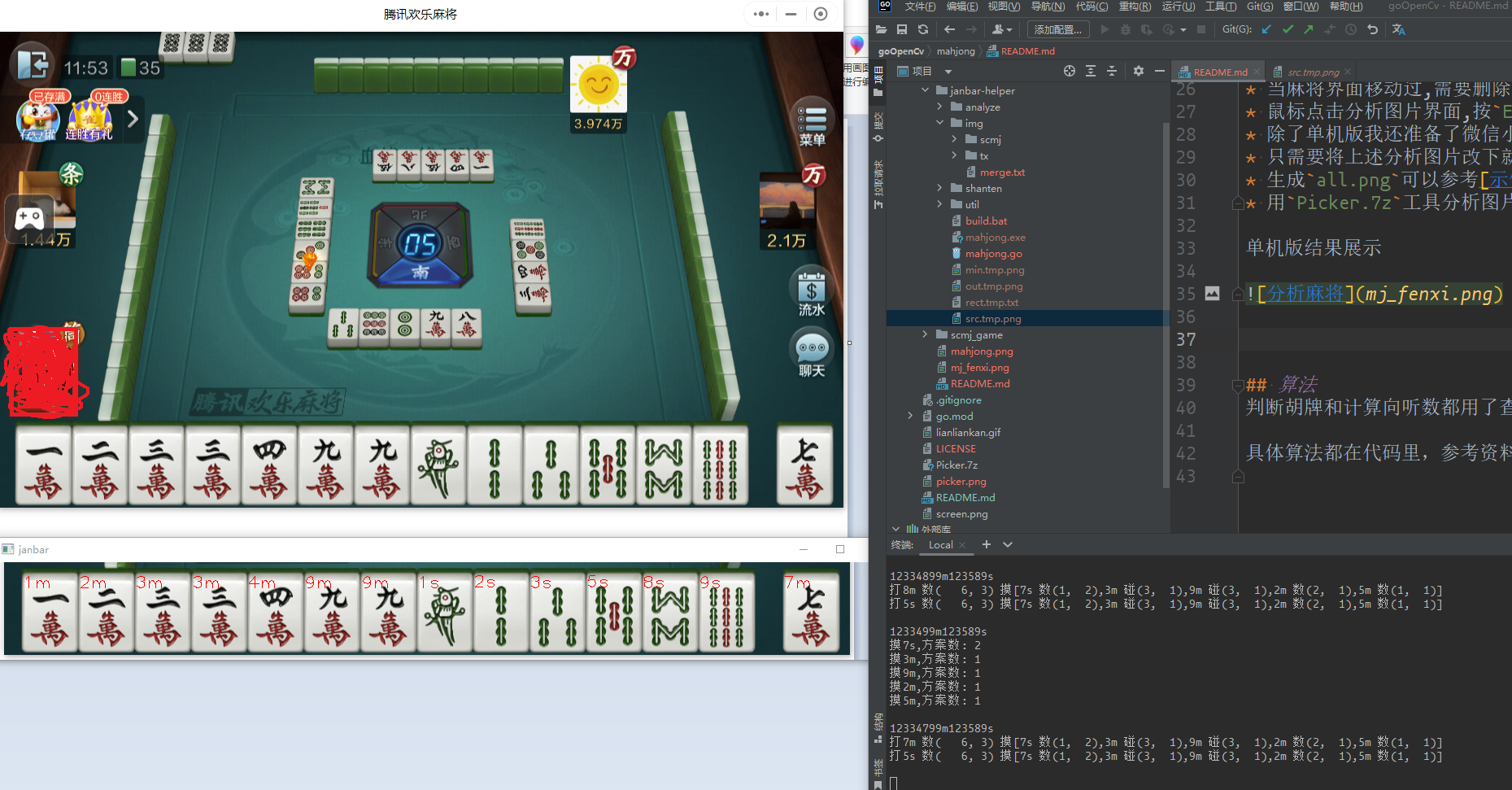The width and height of the screenshot is (1512, 790).
Task: Click the drawn 七萬 tile in game hand
Action: (x=805, y=464)
